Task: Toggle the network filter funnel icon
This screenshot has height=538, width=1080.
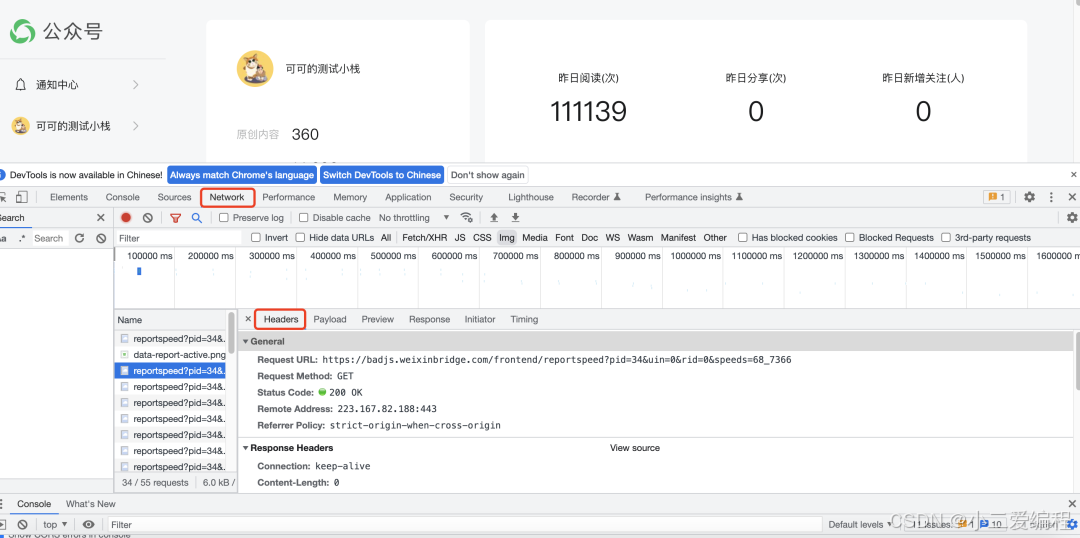Action: pyautogui.click(x=176, y=218)
